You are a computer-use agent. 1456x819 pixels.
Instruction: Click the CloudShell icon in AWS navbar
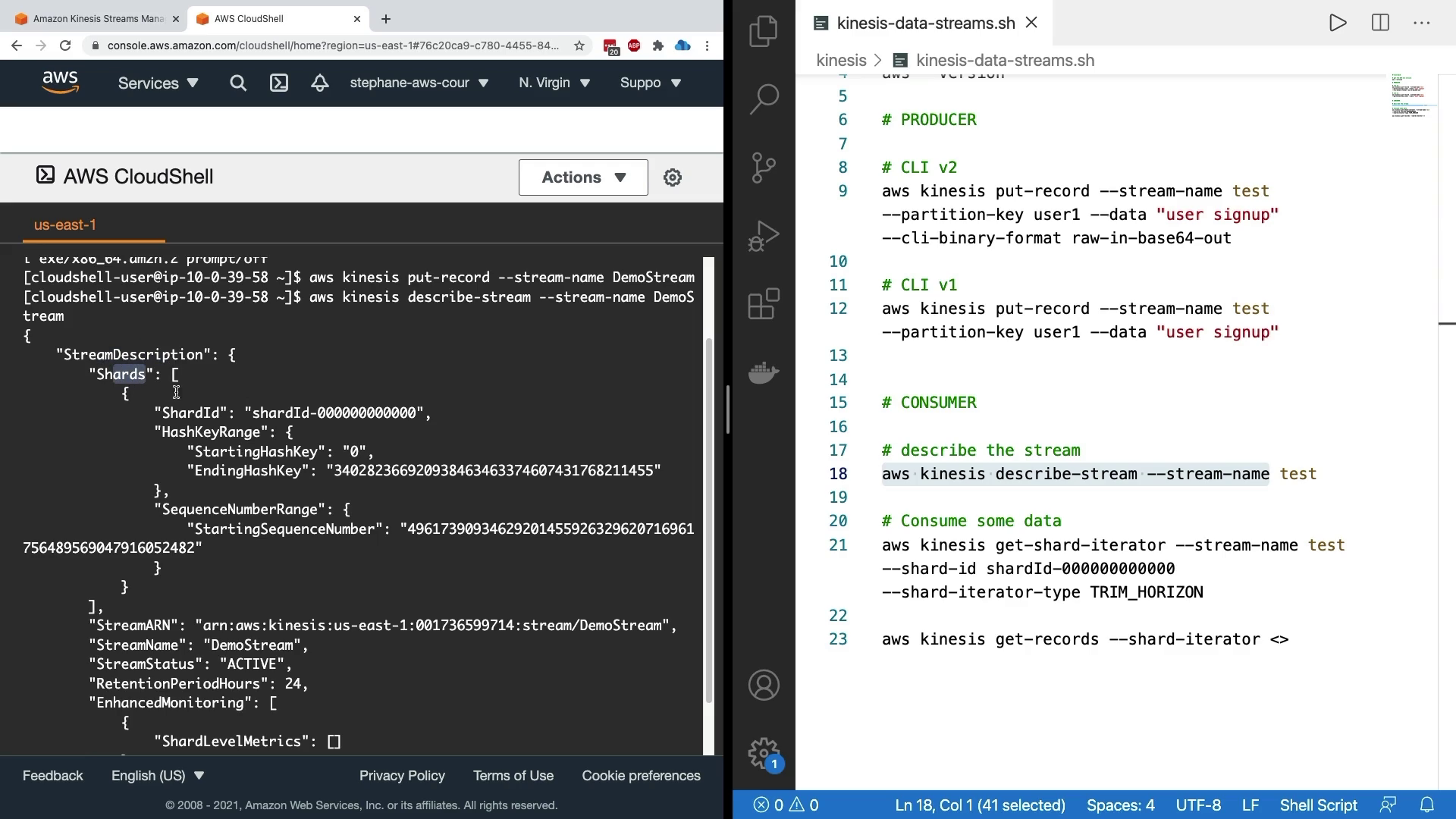pos(279,83)
